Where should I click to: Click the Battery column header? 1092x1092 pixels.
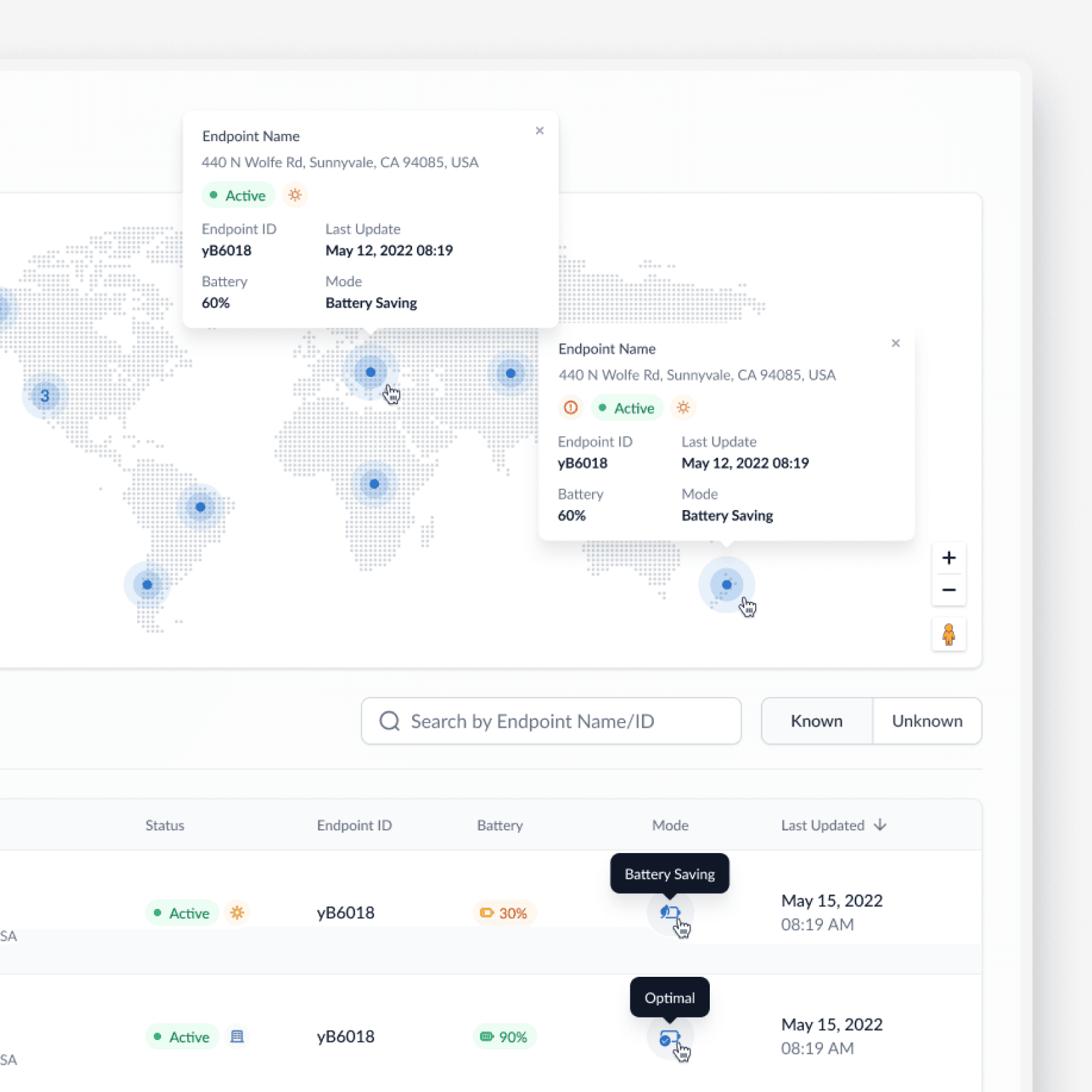500,825
